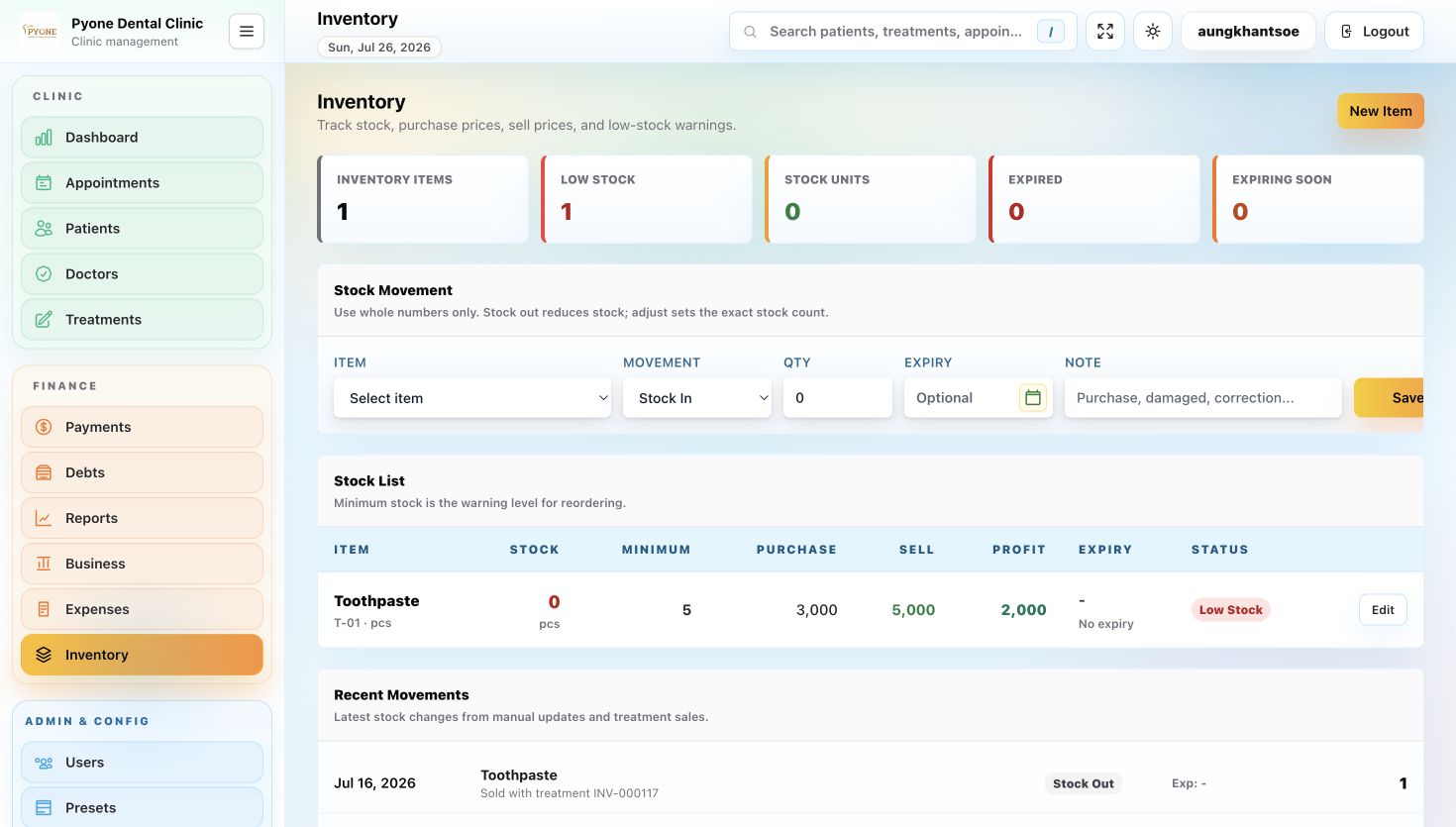Click the Low Stock status badge
This screenshot has width=1456, height=827.
pyautogui.click(x=1231, y=610)
